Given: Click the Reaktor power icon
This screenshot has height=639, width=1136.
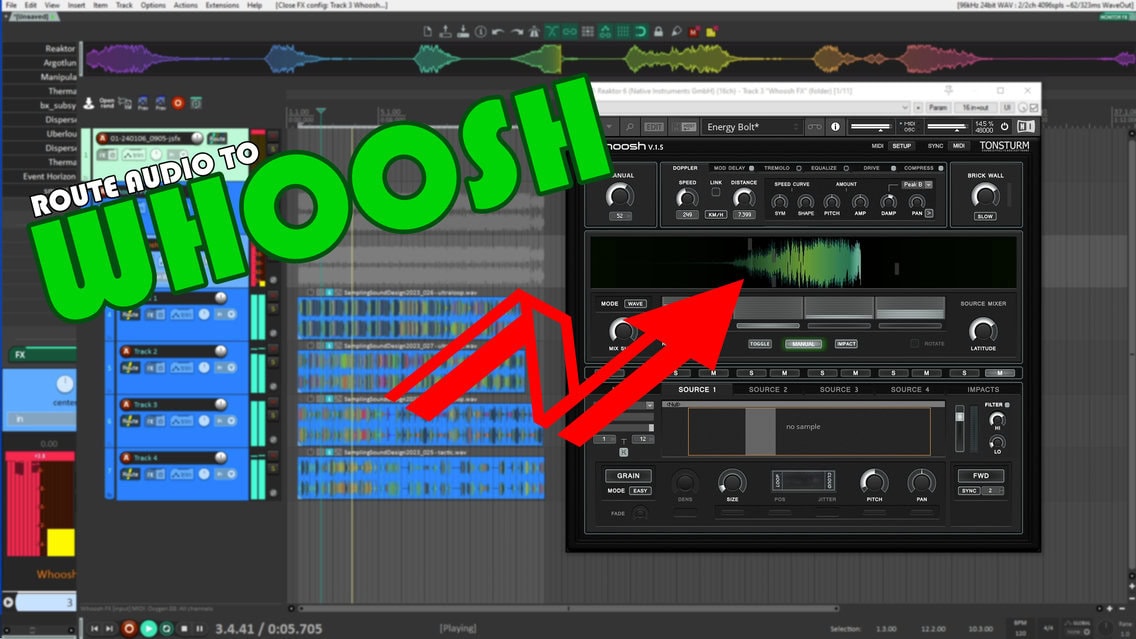Looking at the screenshot, I should [1006, 127].
